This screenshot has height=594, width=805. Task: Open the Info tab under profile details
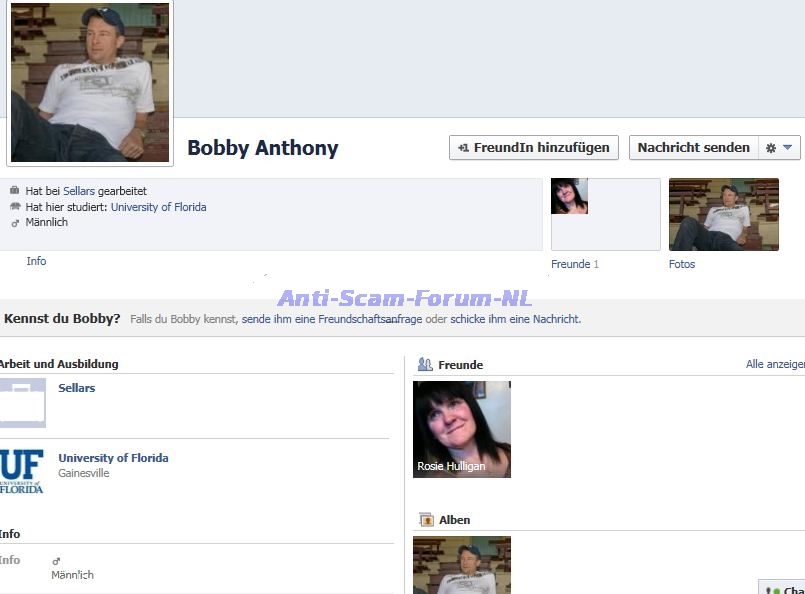tap(36, 261)
